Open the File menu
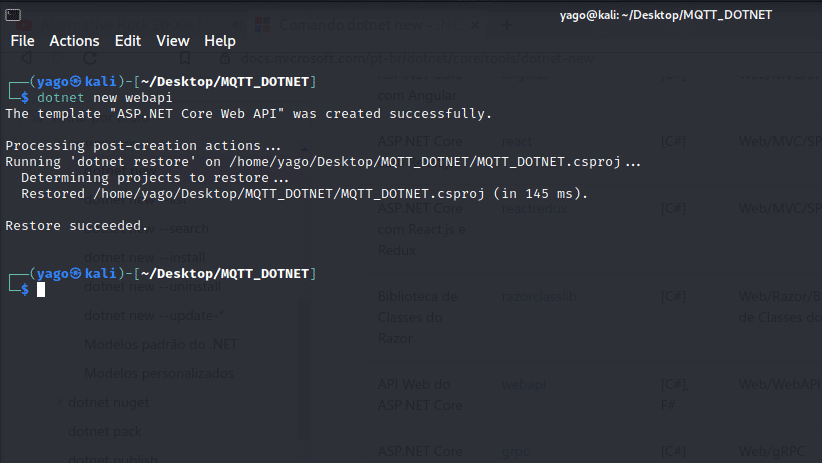Image resolution: width=822 pixels, height=463 pixels. [x=22, y=41]
